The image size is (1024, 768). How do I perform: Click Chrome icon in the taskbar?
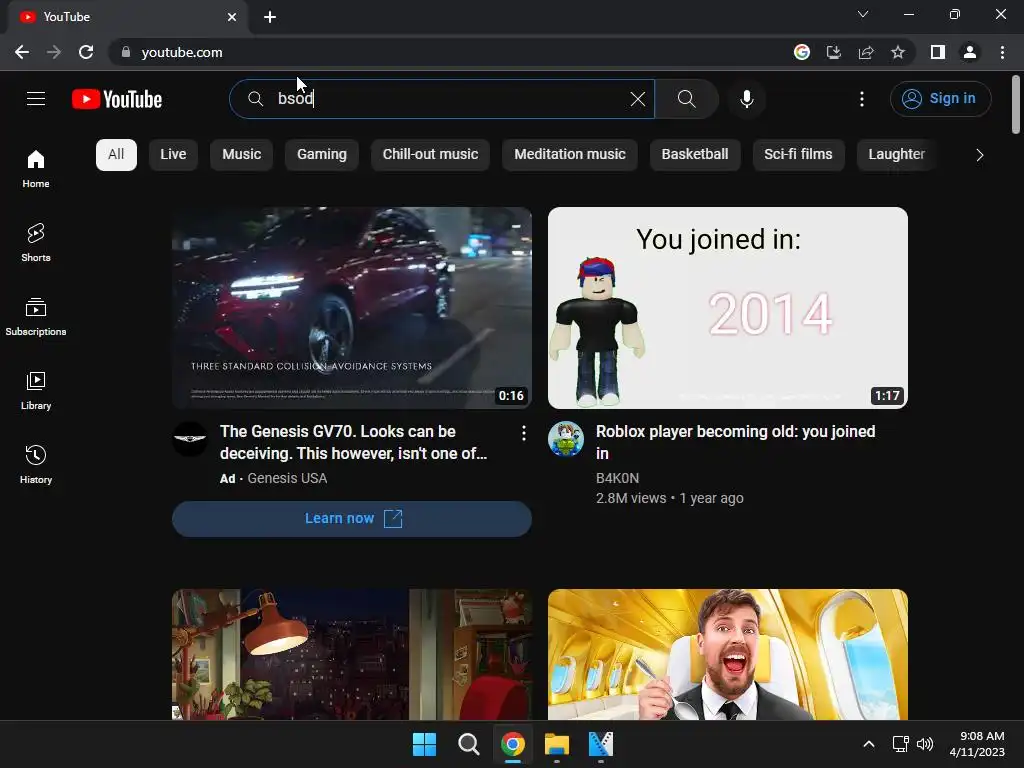513,744
